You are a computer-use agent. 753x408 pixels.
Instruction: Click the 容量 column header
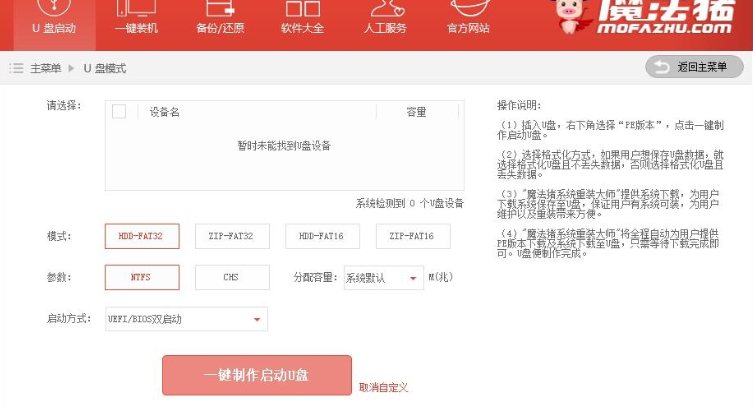point(416,112)
